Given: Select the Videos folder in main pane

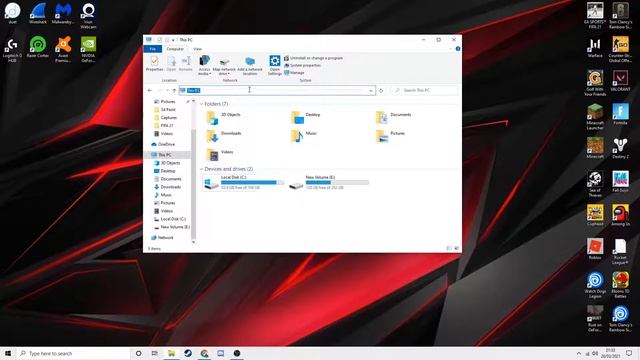Looking at the screenshot, I should 220,155.
